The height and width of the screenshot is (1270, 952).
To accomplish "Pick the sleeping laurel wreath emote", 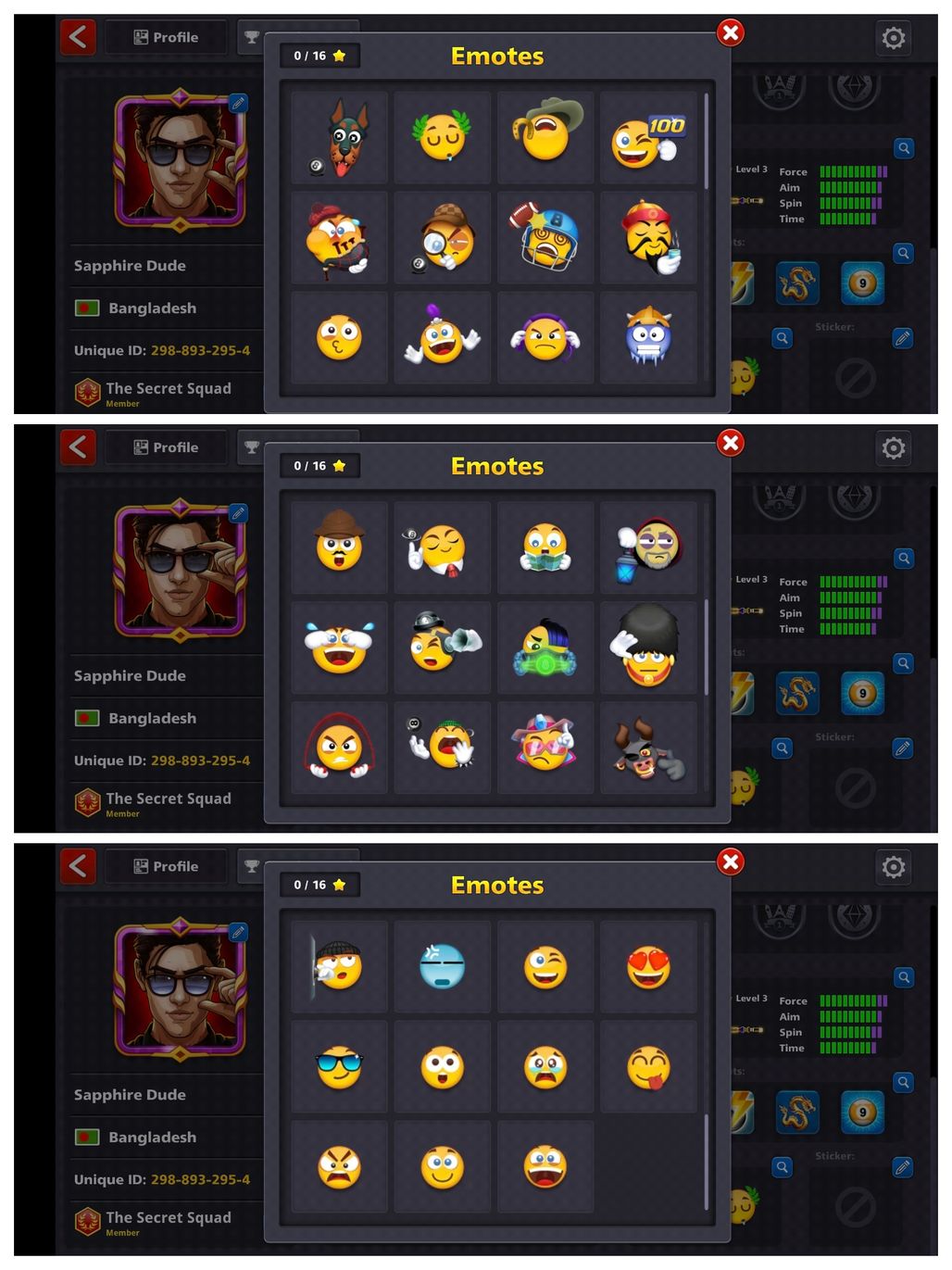I will click(x=443, y=137).
